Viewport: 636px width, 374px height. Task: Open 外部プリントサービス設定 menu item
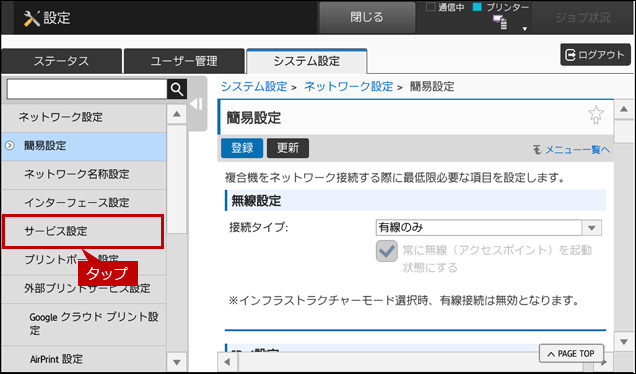(84, 289)
